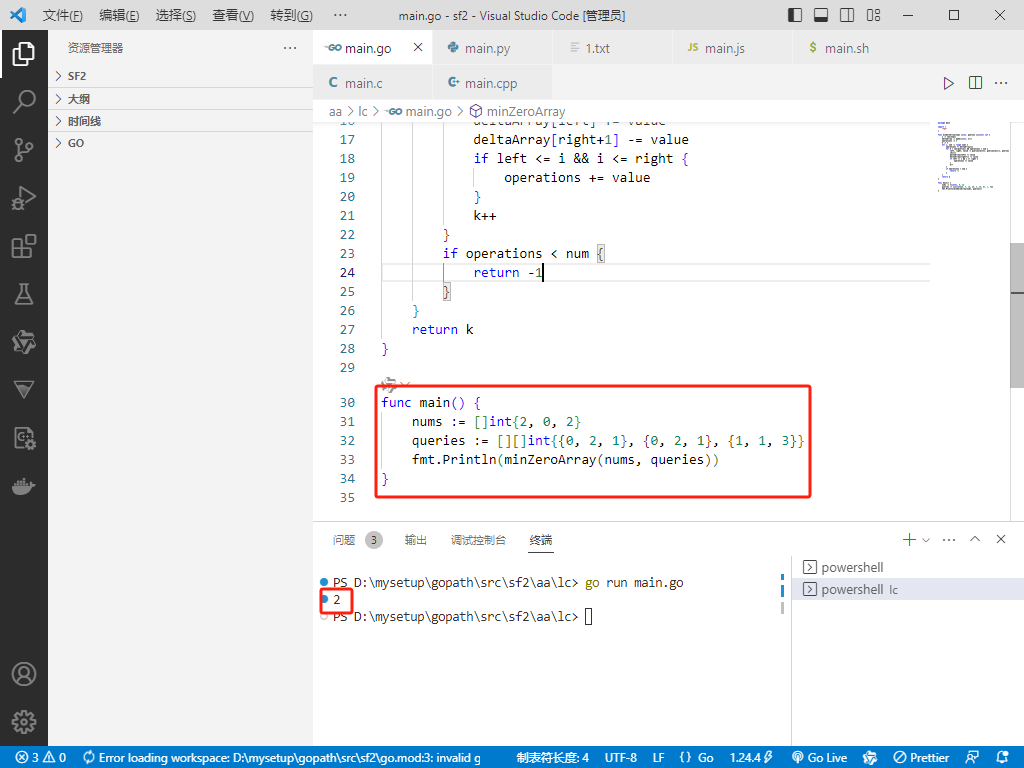Open the notifications bell in status bar
This screenshot has height=768, width=1024.
1003,758
